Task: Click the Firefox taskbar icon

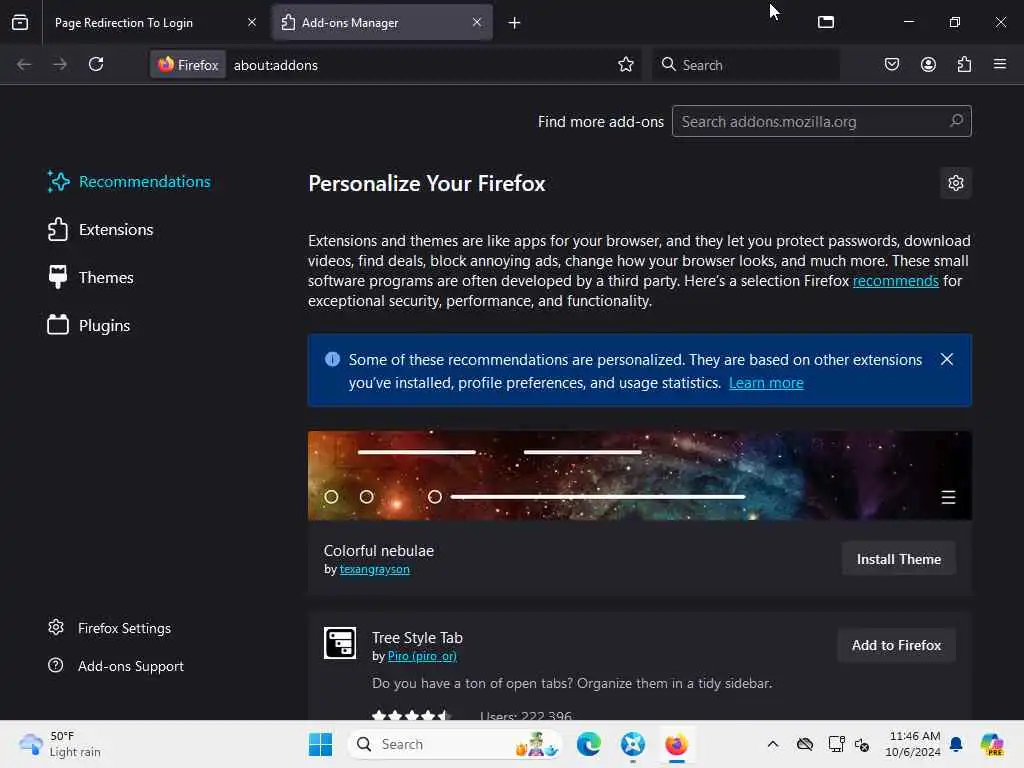Action: (676, 744)
